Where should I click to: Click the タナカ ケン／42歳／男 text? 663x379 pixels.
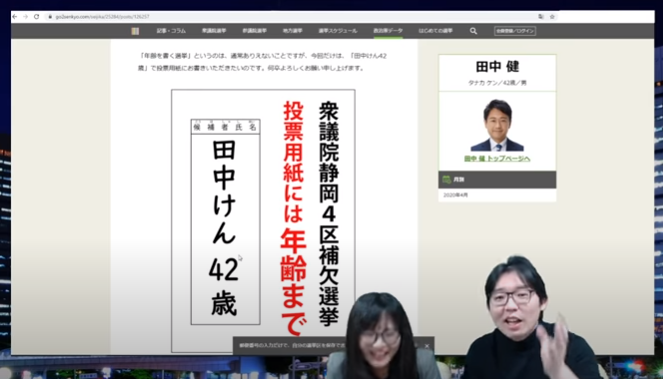point(497,83)
